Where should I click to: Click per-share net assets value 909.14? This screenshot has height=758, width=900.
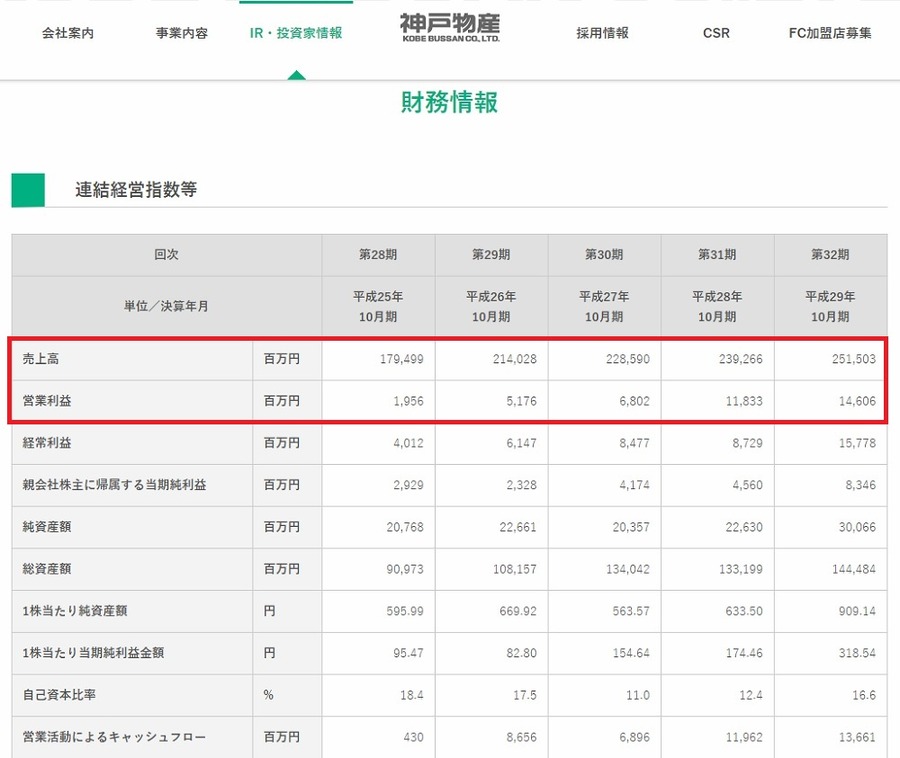point(857,611)
